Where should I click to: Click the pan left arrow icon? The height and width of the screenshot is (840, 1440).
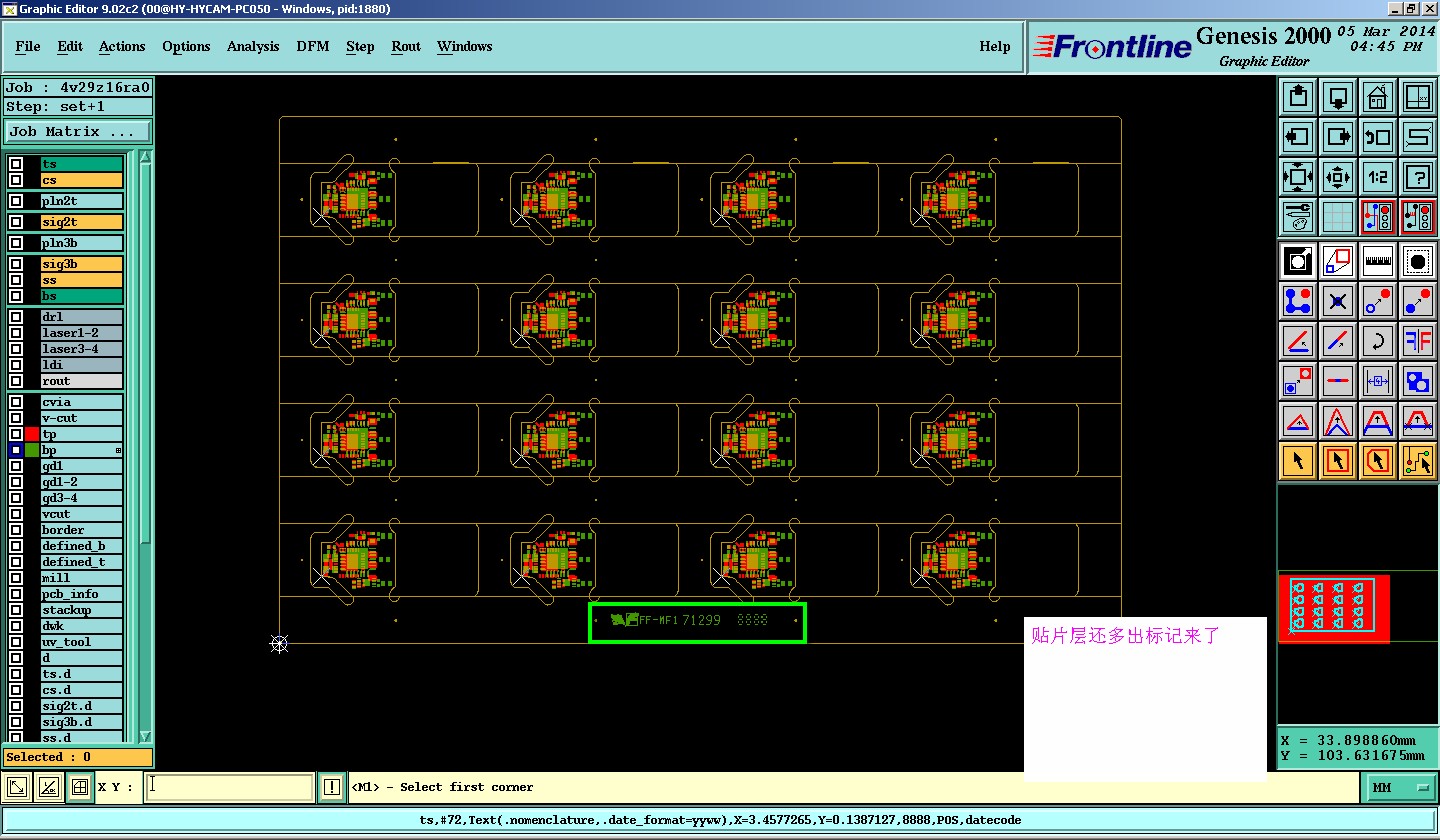tap(1298, 137)
